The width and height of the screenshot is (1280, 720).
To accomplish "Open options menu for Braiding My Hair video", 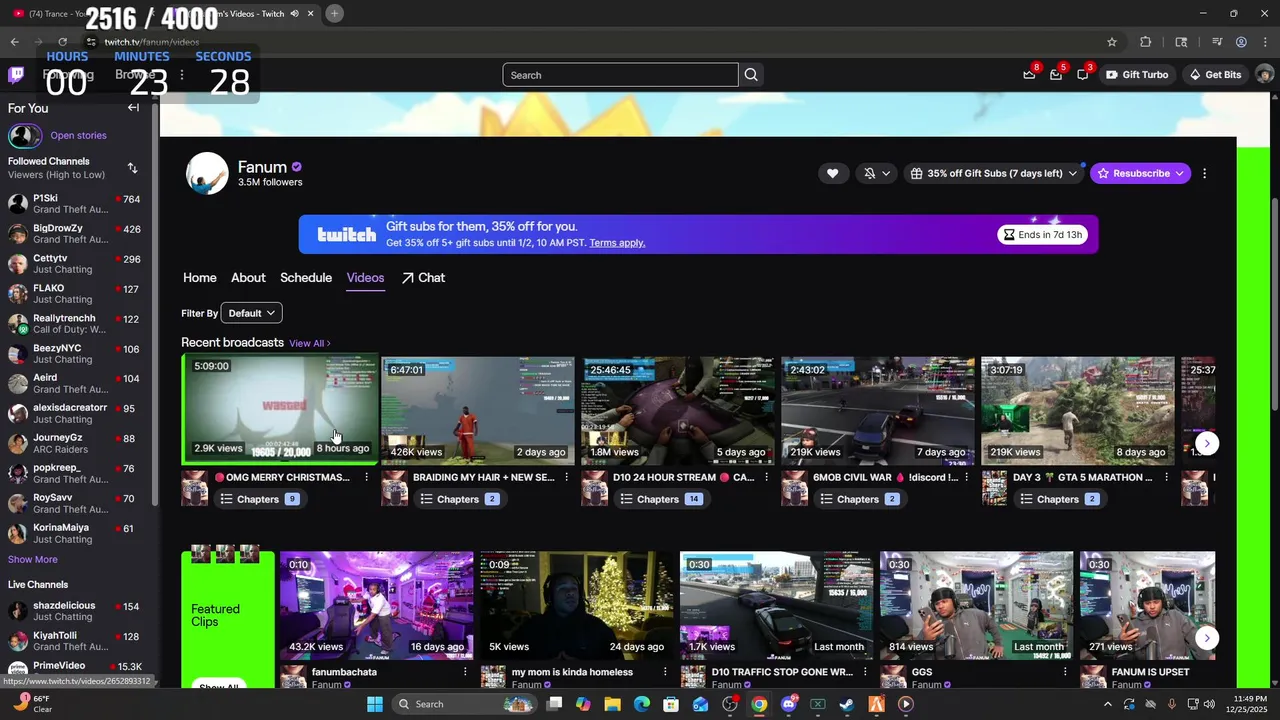I will point(566,478).
